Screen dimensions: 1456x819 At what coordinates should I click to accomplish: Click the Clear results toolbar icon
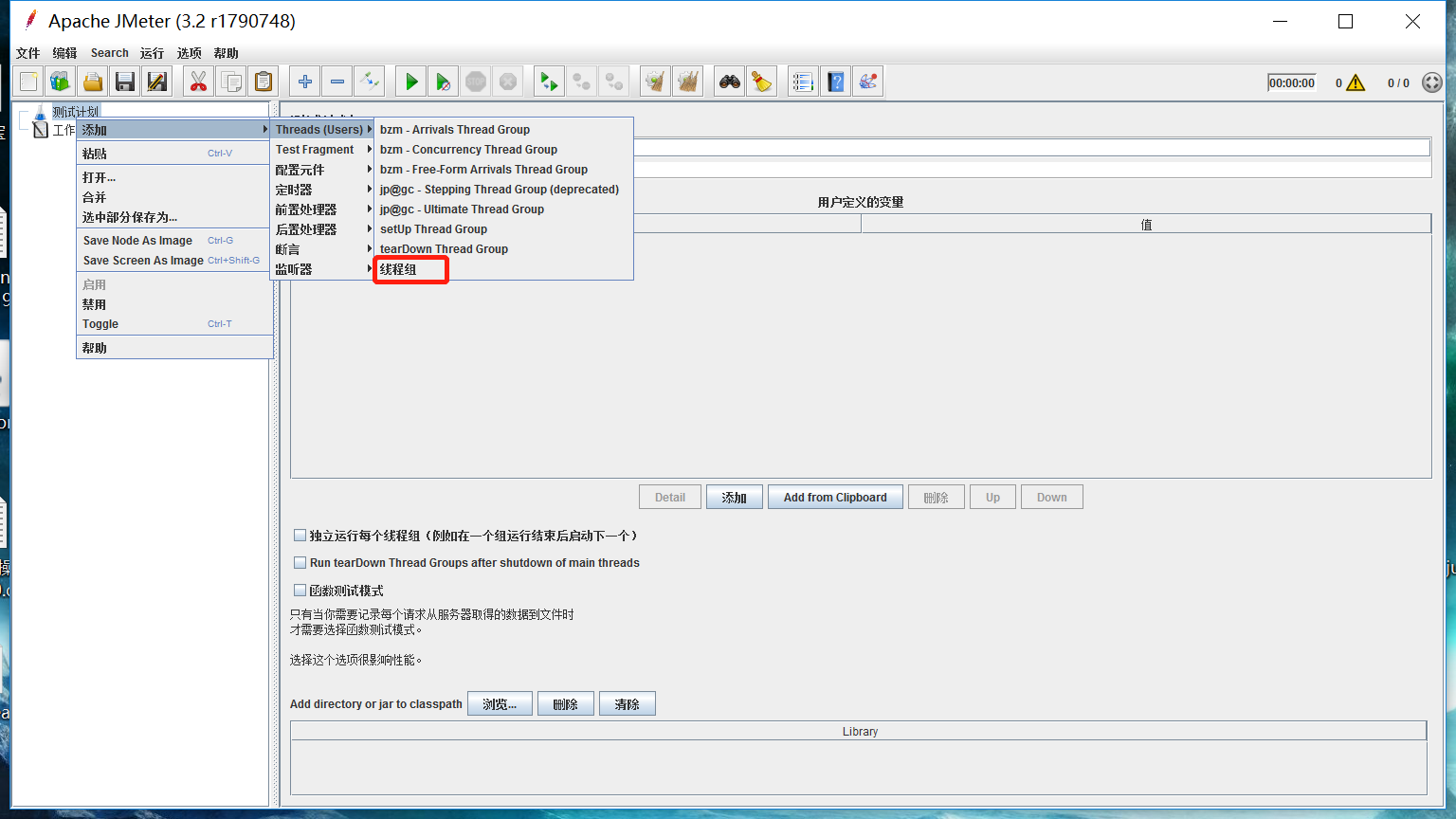[x=655, y=82]
